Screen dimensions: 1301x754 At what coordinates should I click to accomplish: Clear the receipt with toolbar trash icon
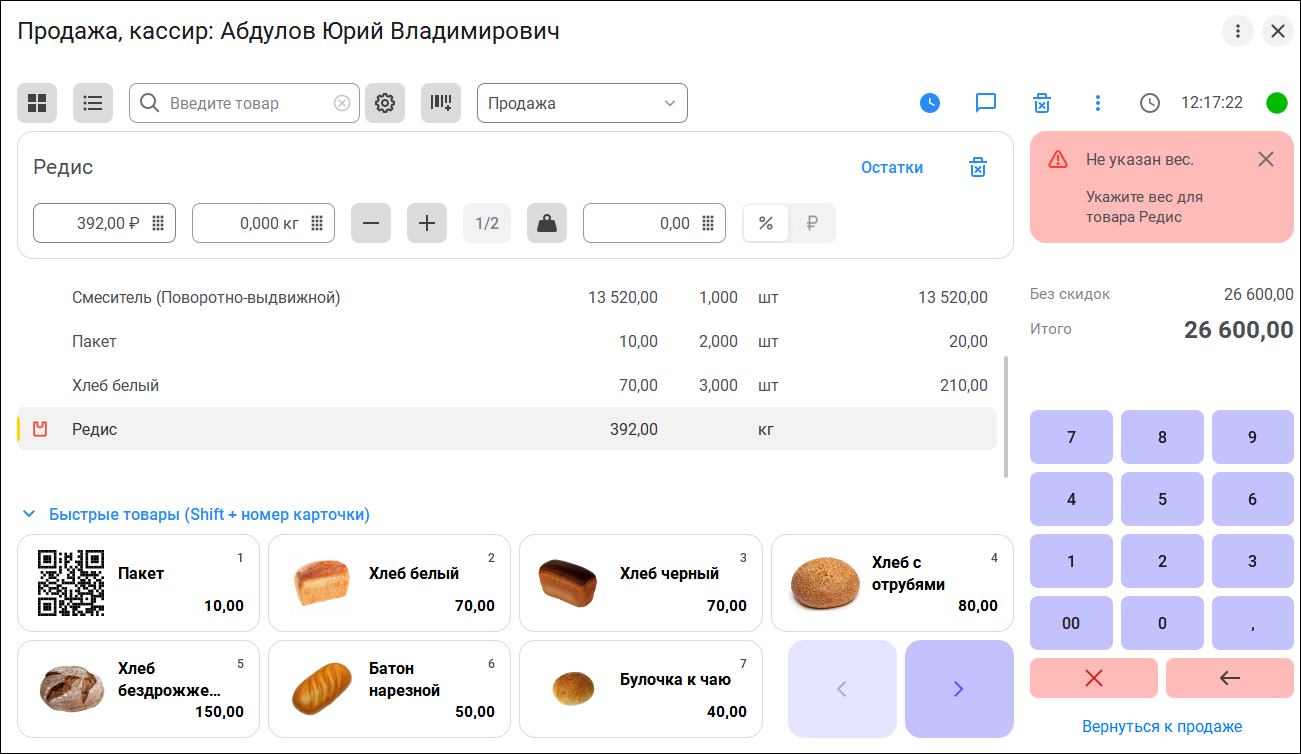[x=1042, y=103]
